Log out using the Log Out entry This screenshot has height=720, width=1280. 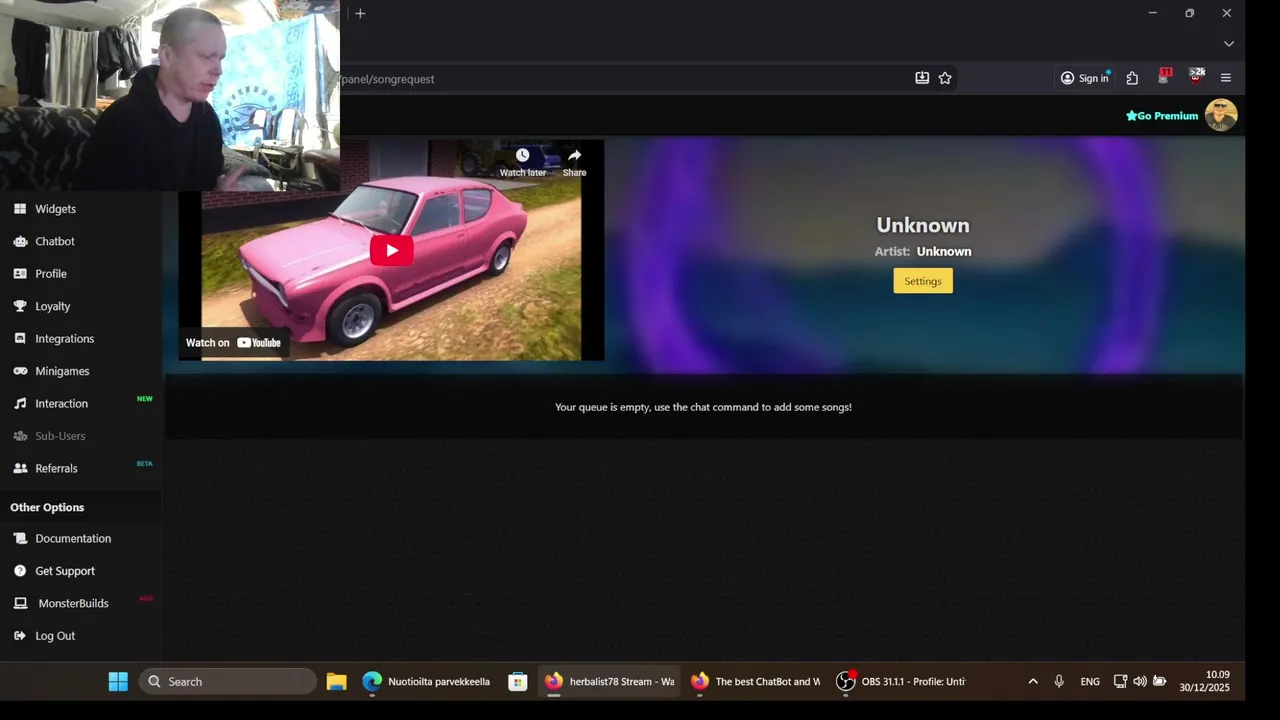(55, 636)
